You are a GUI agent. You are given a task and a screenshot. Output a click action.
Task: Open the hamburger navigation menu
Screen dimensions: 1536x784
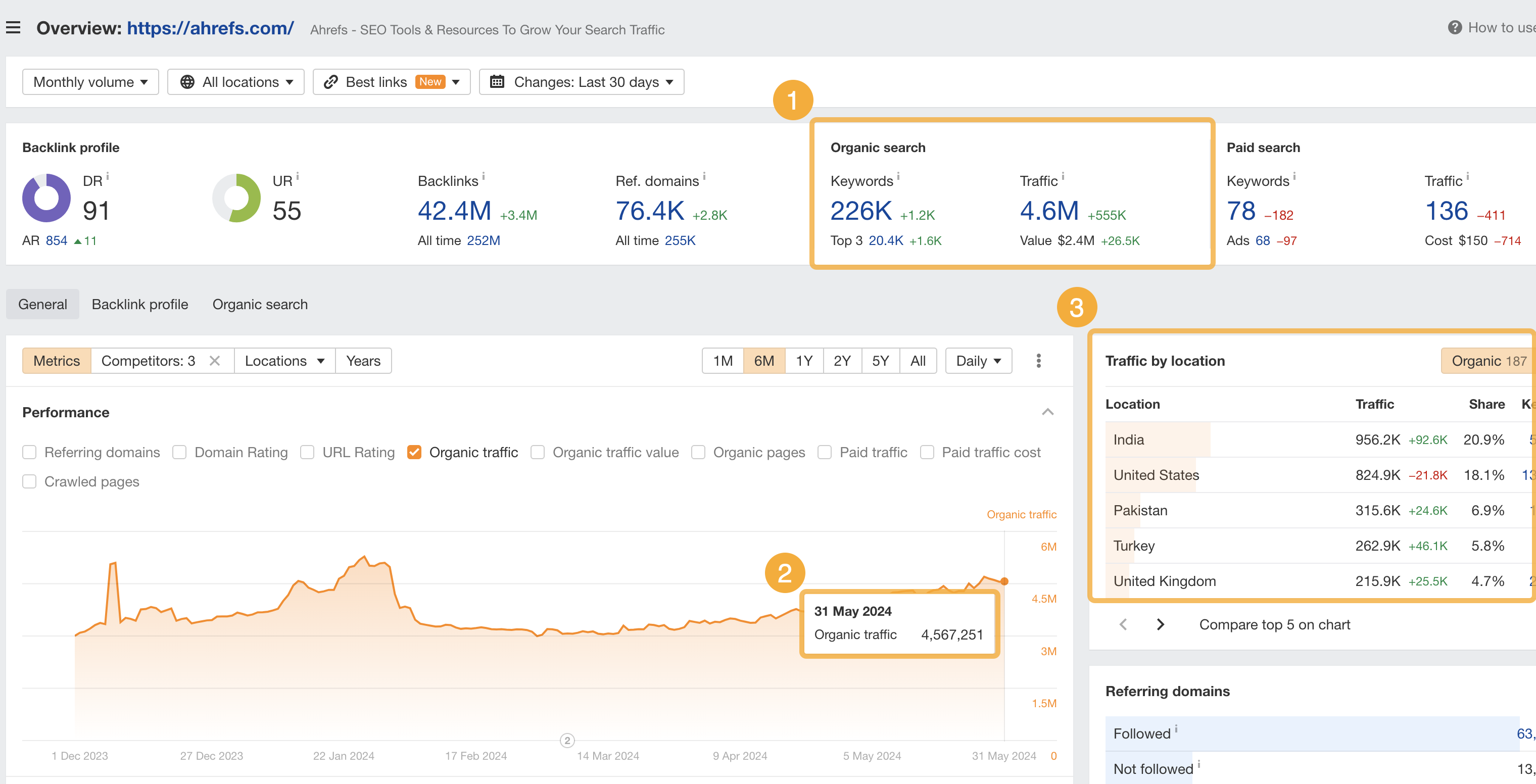coord(13,27)
